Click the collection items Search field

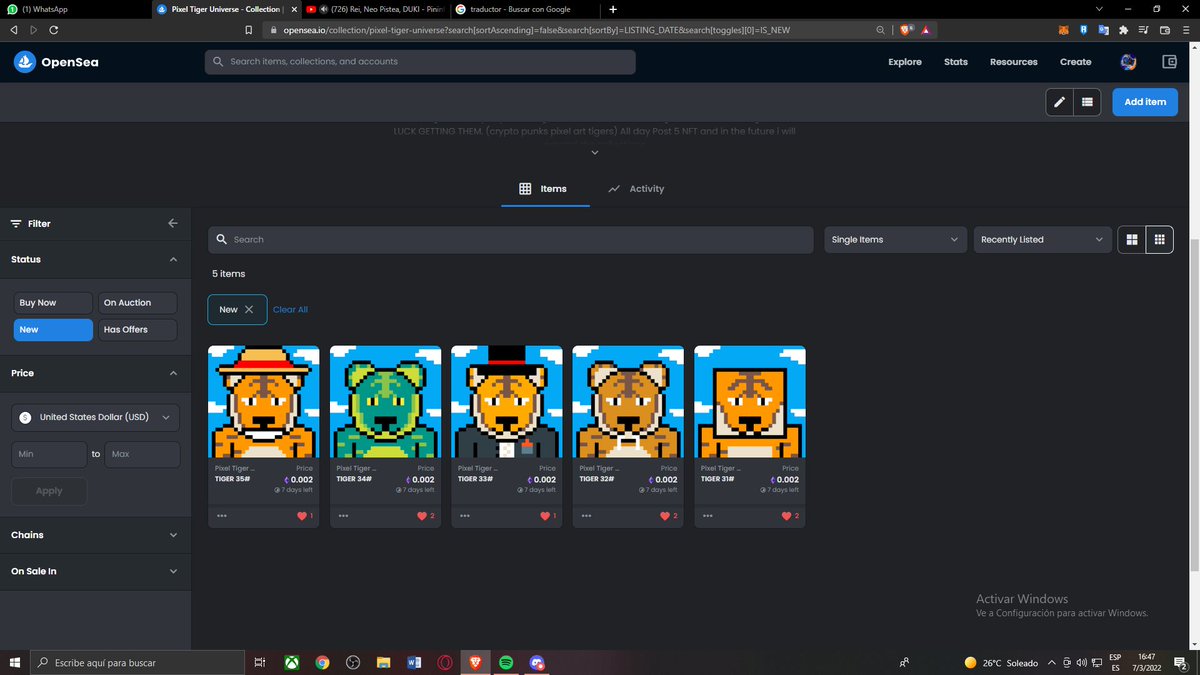(x=510, y=240)
